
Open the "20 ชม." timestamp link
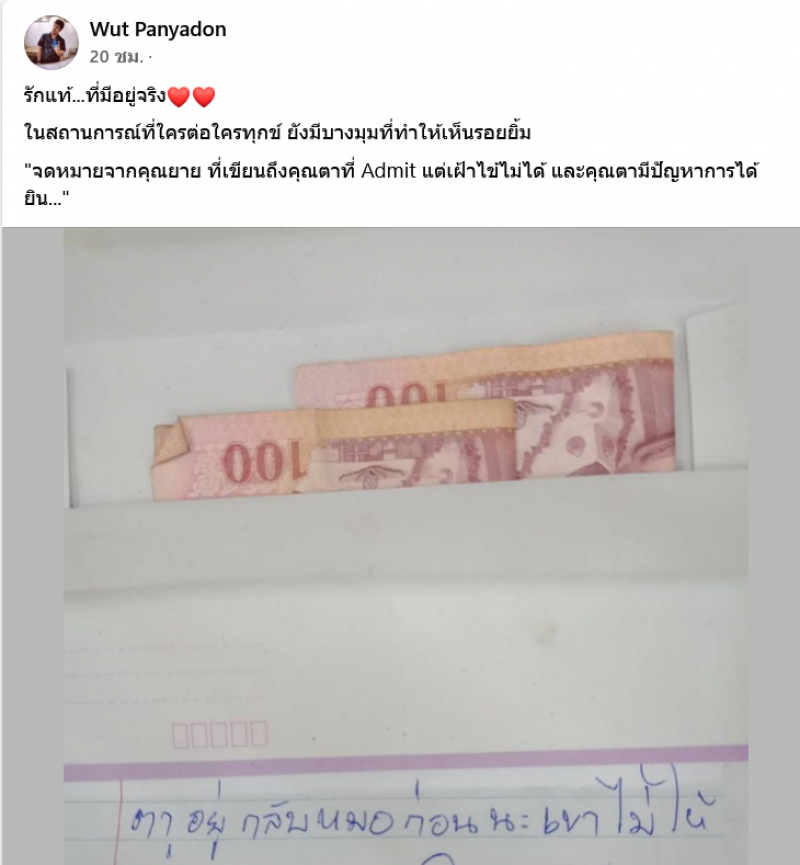[116, 56]
